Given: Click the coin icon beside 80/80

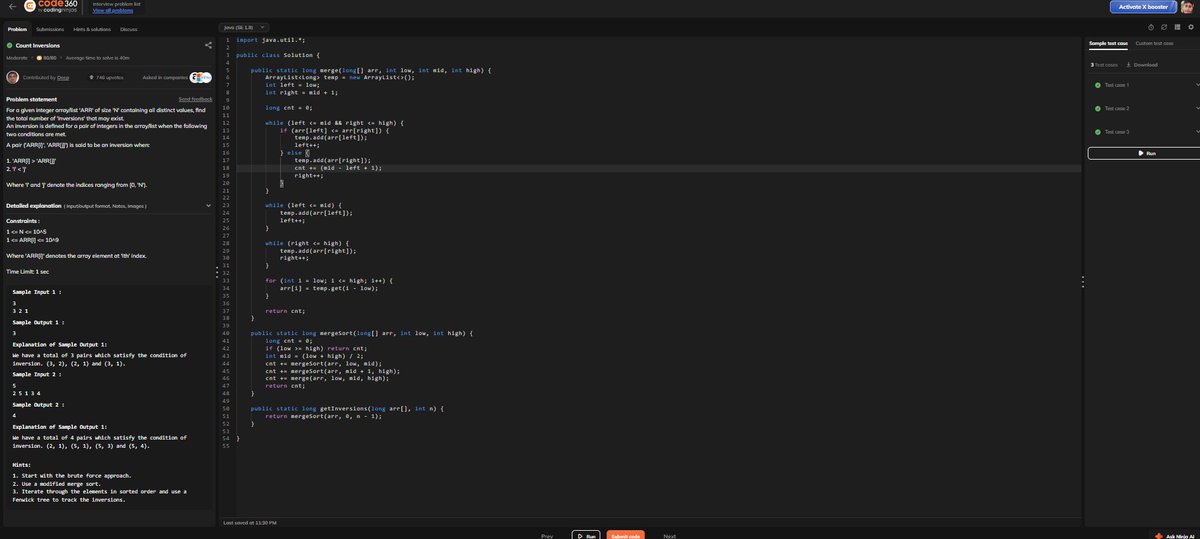Looking at the screenshot, I should (x=39, y=59).
